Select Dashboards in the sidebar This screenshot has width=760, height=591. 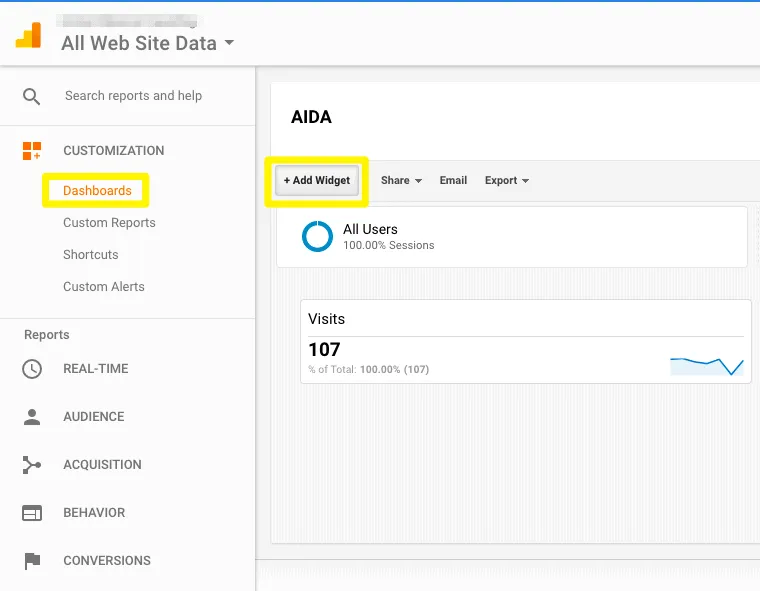97,191
